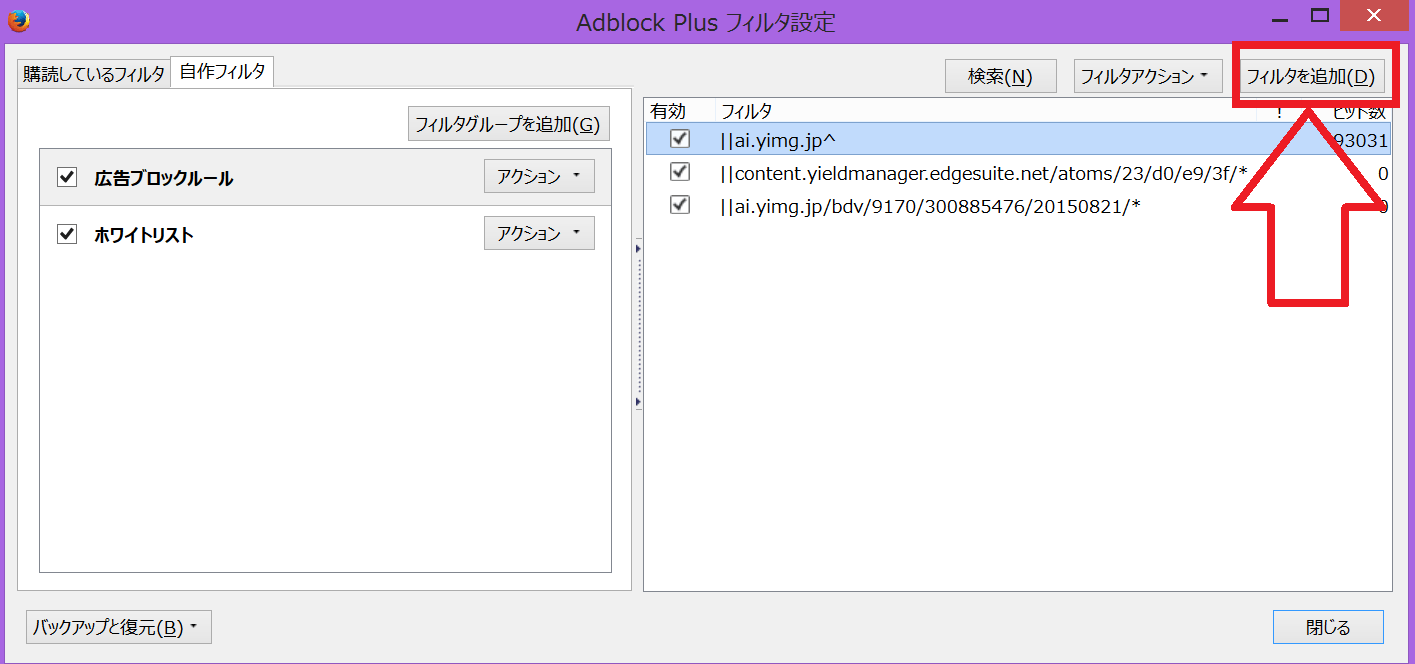This screenshot has width=1415, height=664.
Task: Click the Firefox icon in the title bar
Action: 19,19
